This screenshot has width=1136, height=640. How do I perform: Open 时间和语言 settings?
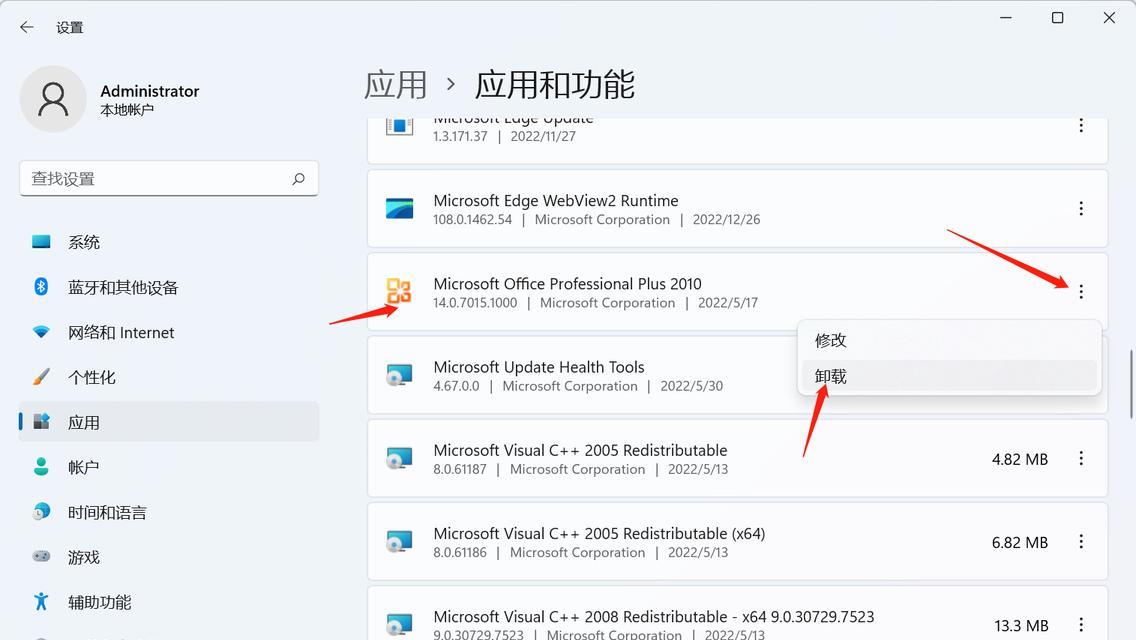click(169, 512)
